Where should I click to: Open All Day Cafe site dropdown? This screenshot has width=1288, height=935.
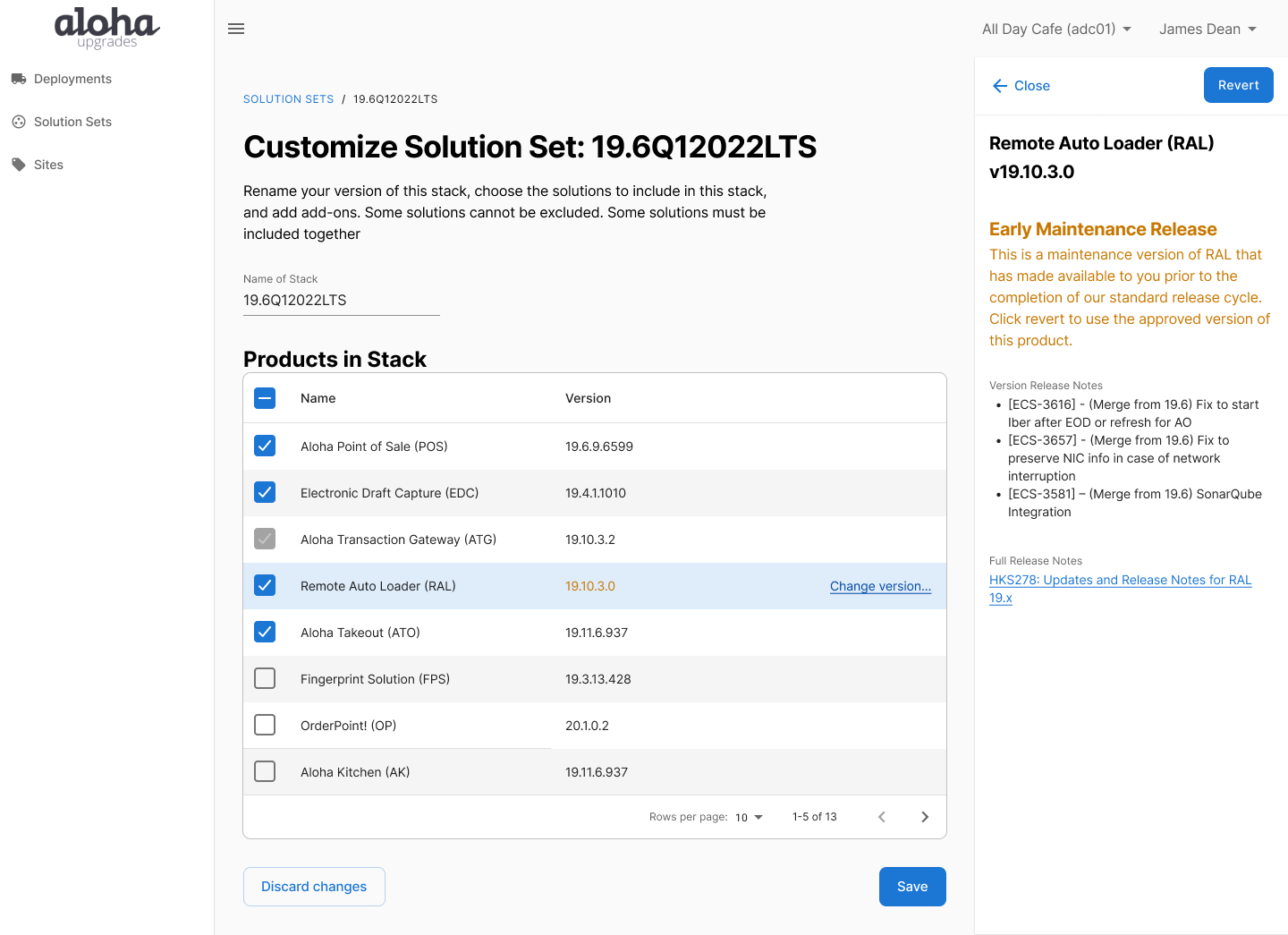[x=1056, y=29]
